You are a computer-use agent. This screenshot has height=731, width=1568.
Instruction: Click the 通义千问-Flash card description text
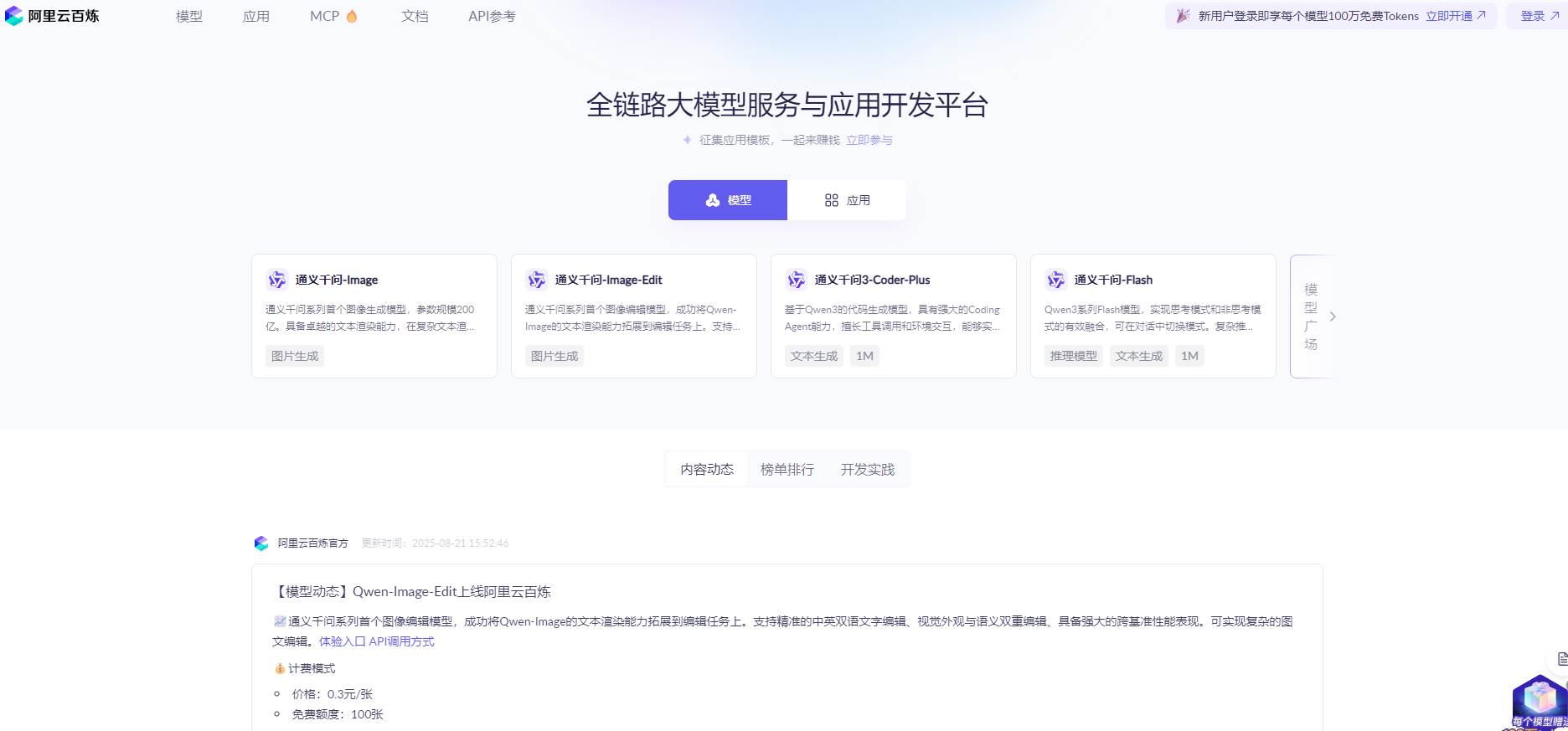coord(1153,318)
